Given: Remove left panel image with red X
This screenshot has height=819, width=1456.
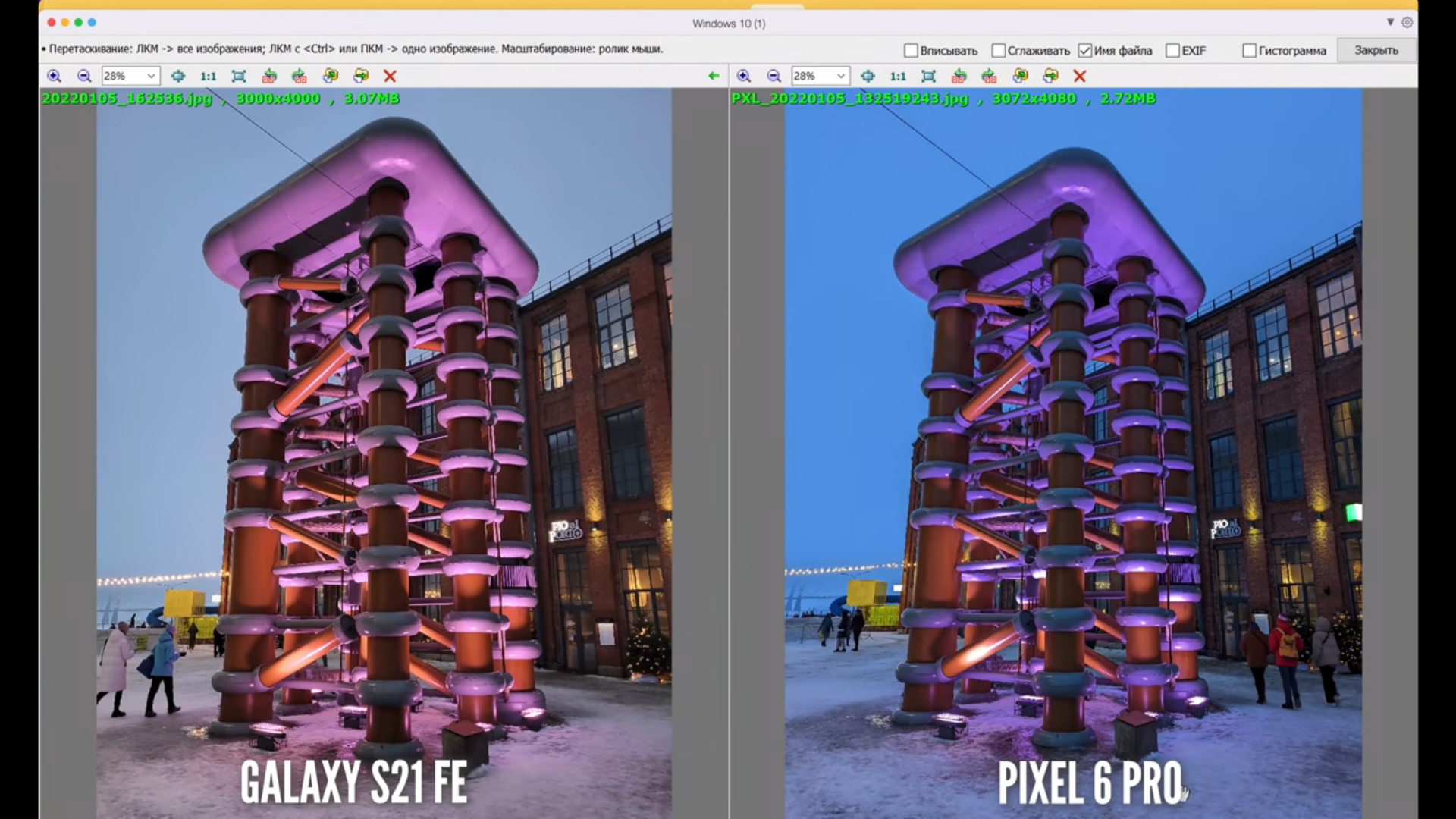Looking at the screenshot, I should click(x=390, y=76).
